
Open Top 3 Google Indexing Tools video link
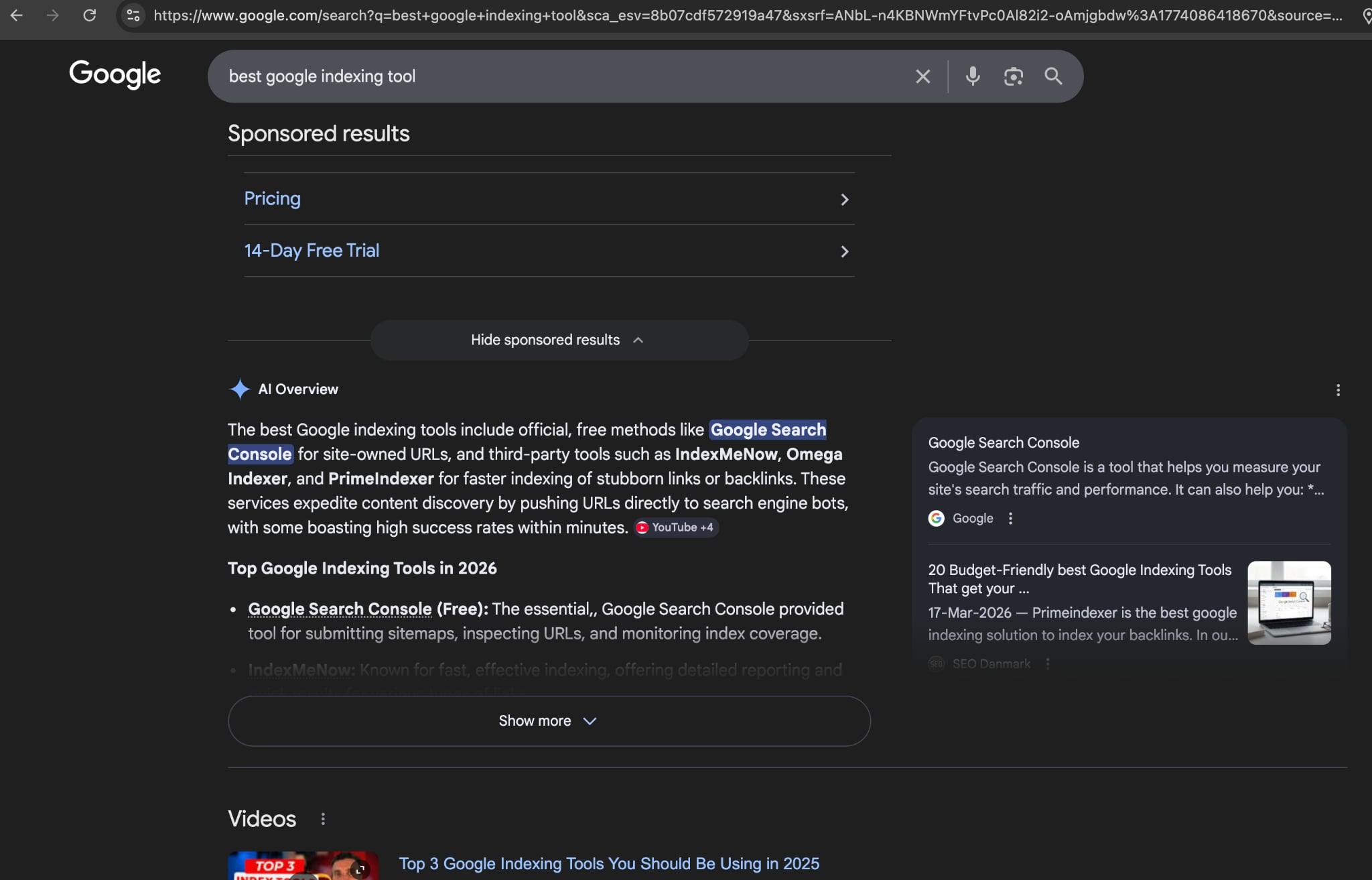(609, 864)
